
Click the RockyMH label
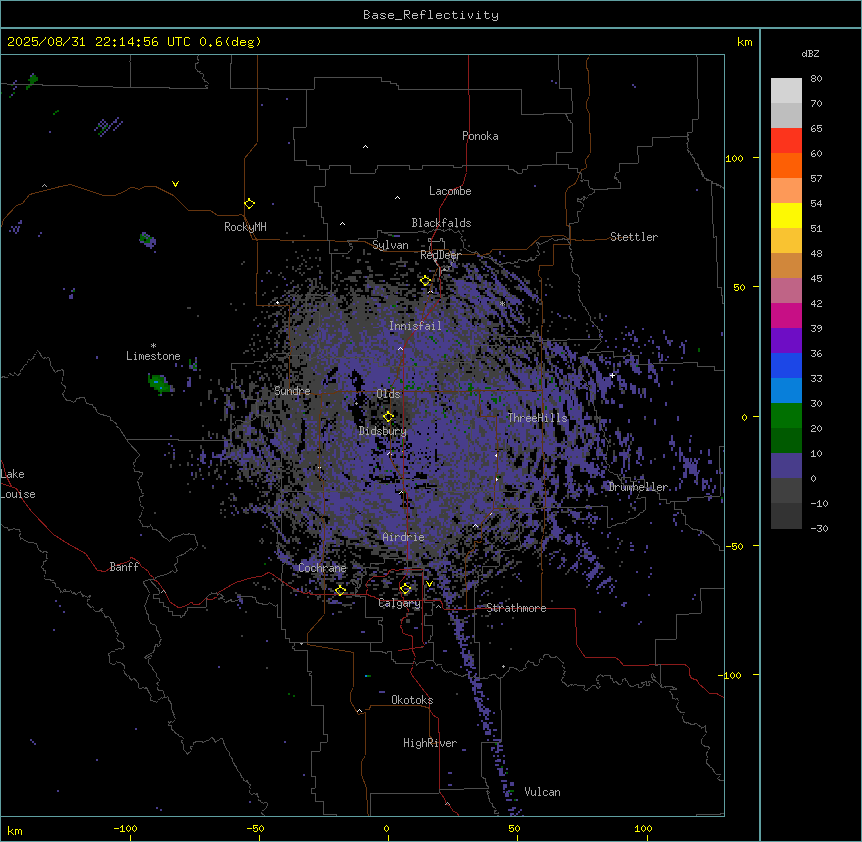tap(245, 227)
